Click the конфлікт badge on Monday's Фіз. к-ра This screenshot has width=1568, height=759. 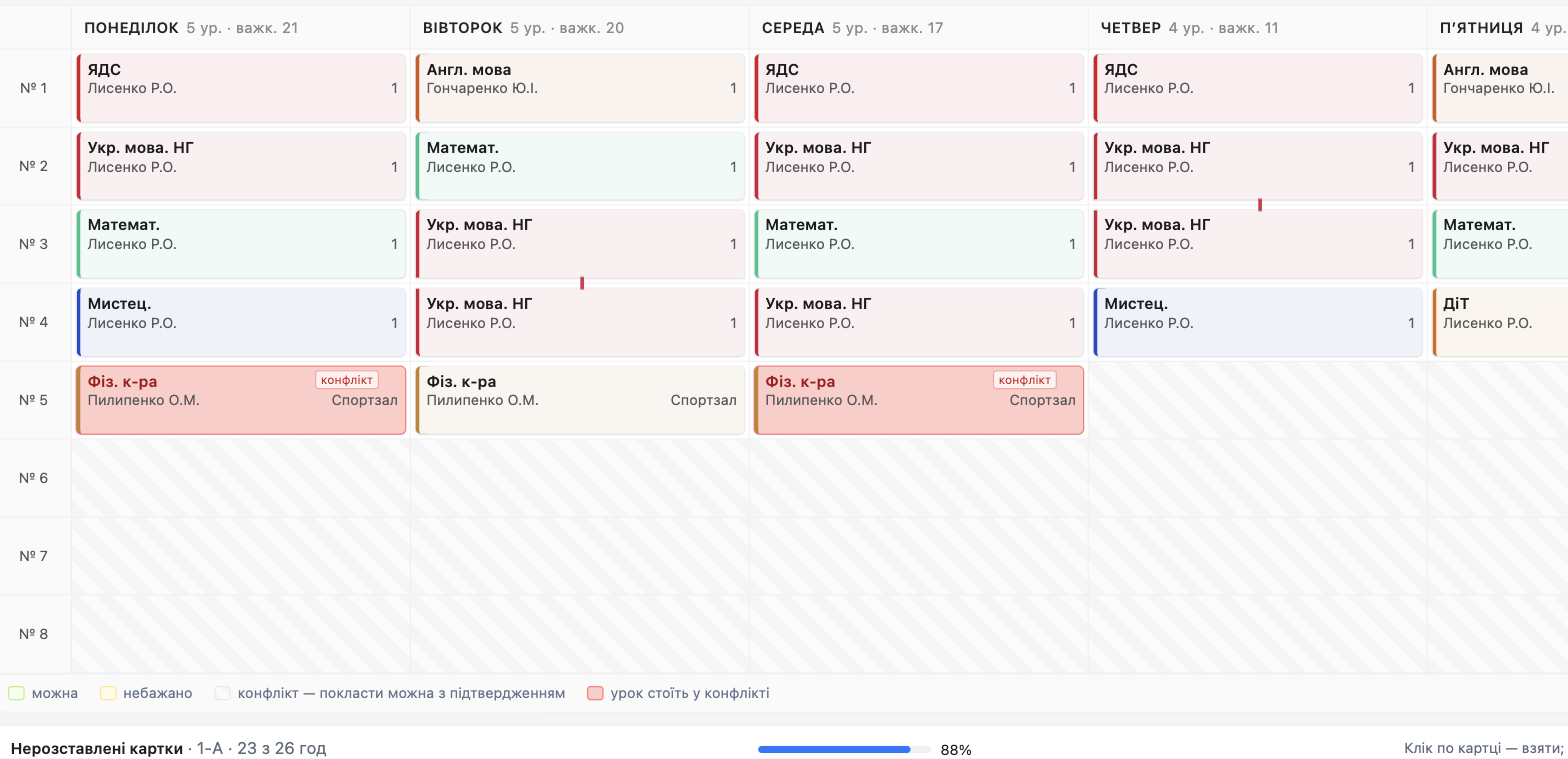pos(347,380)
